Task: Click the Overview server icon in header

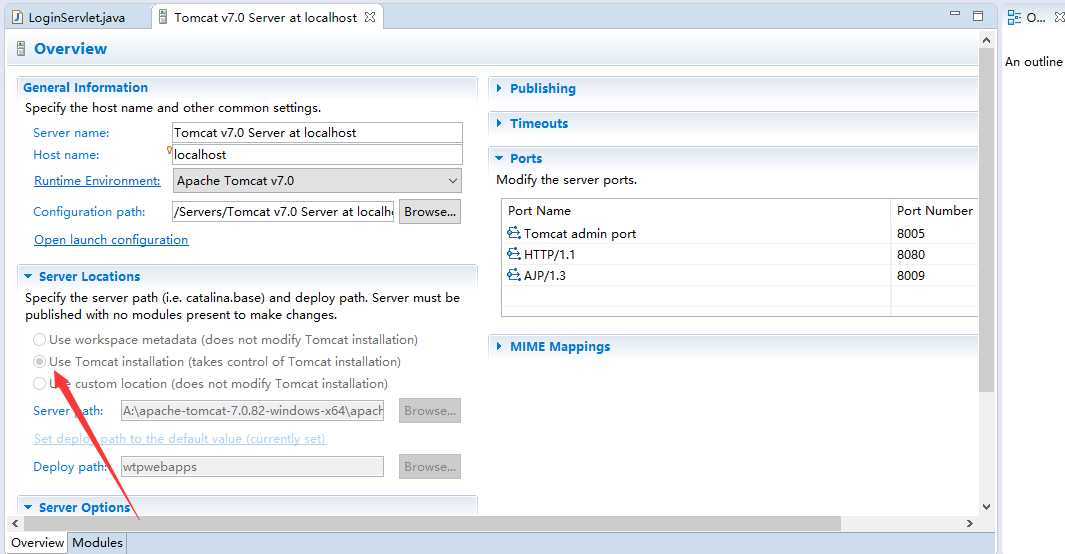Action: pos(21,49)
